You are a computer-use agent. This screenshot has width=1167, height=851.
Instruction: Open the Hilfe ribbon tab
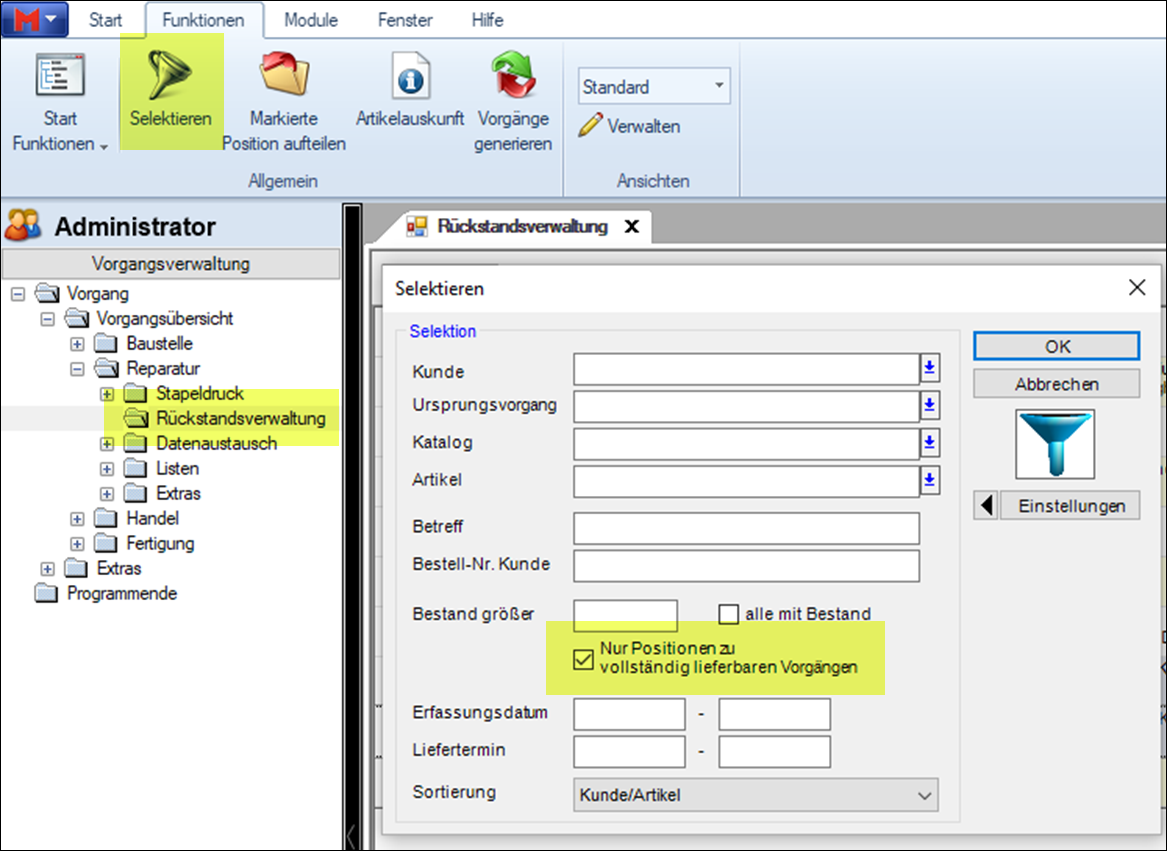tap(487, 20)
